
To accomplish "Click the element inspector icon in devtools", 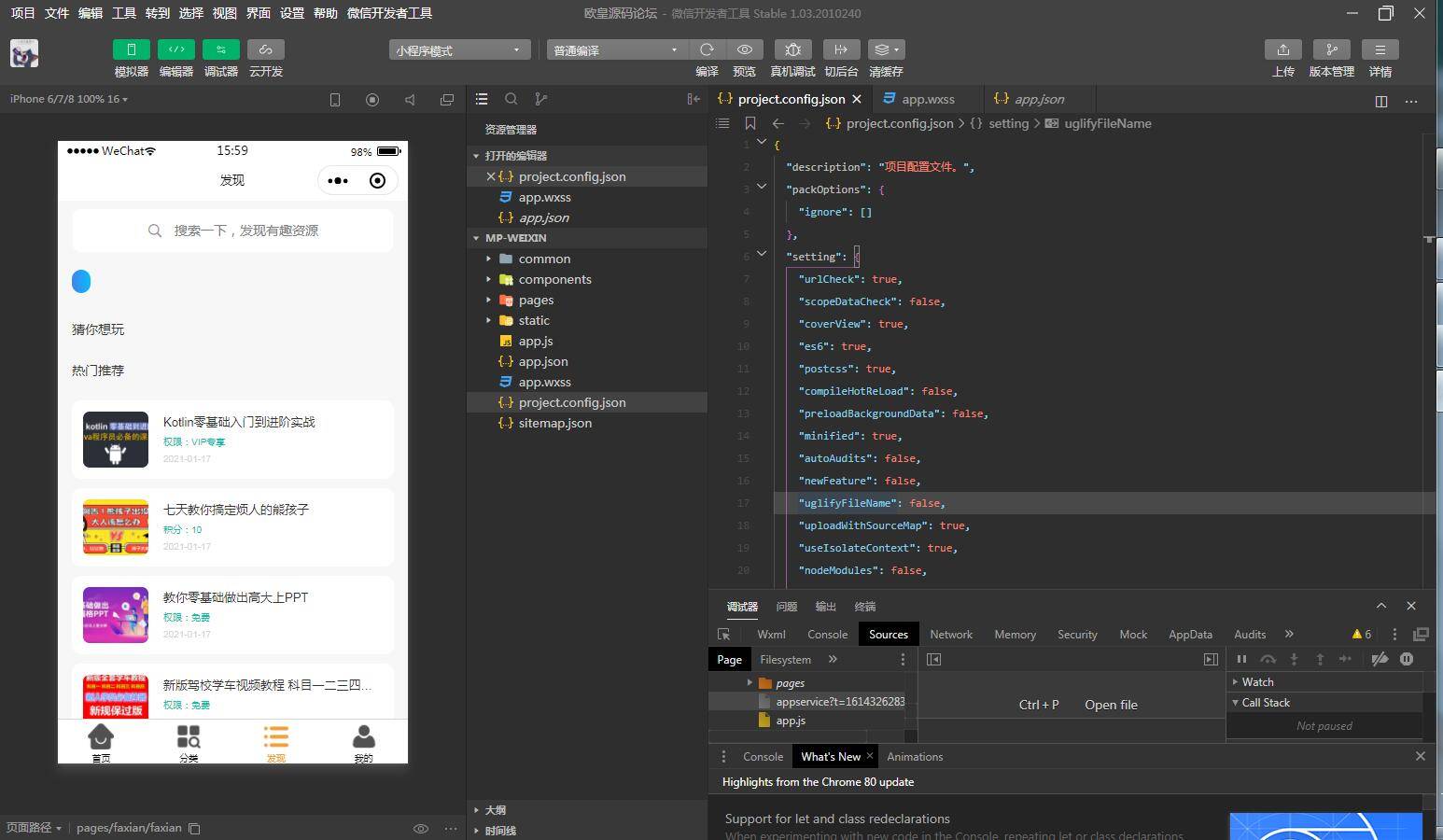I will point(724,635).
